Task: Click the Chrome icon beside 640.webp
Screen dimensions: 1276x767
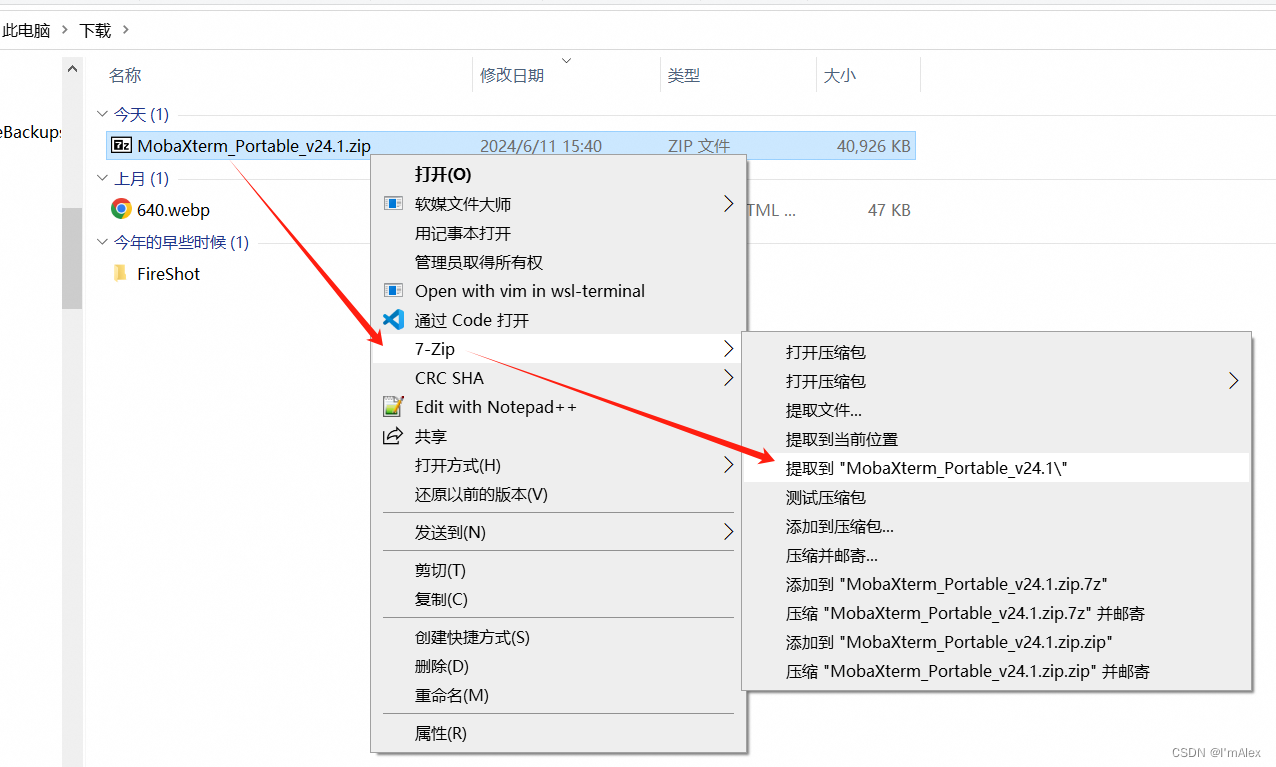Action: click(x=121, y=209)
